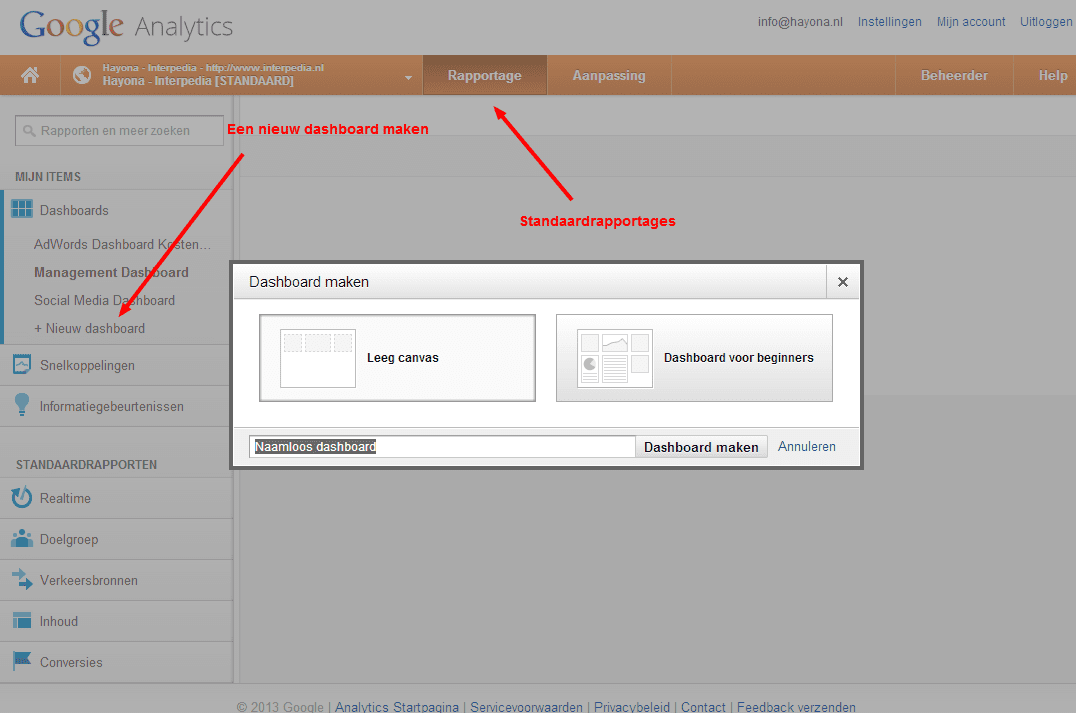The width and height of the screenshot is (1076, 713).
Task: Click the info@hayona.nl account text
Action: click(x=800, y=22)
